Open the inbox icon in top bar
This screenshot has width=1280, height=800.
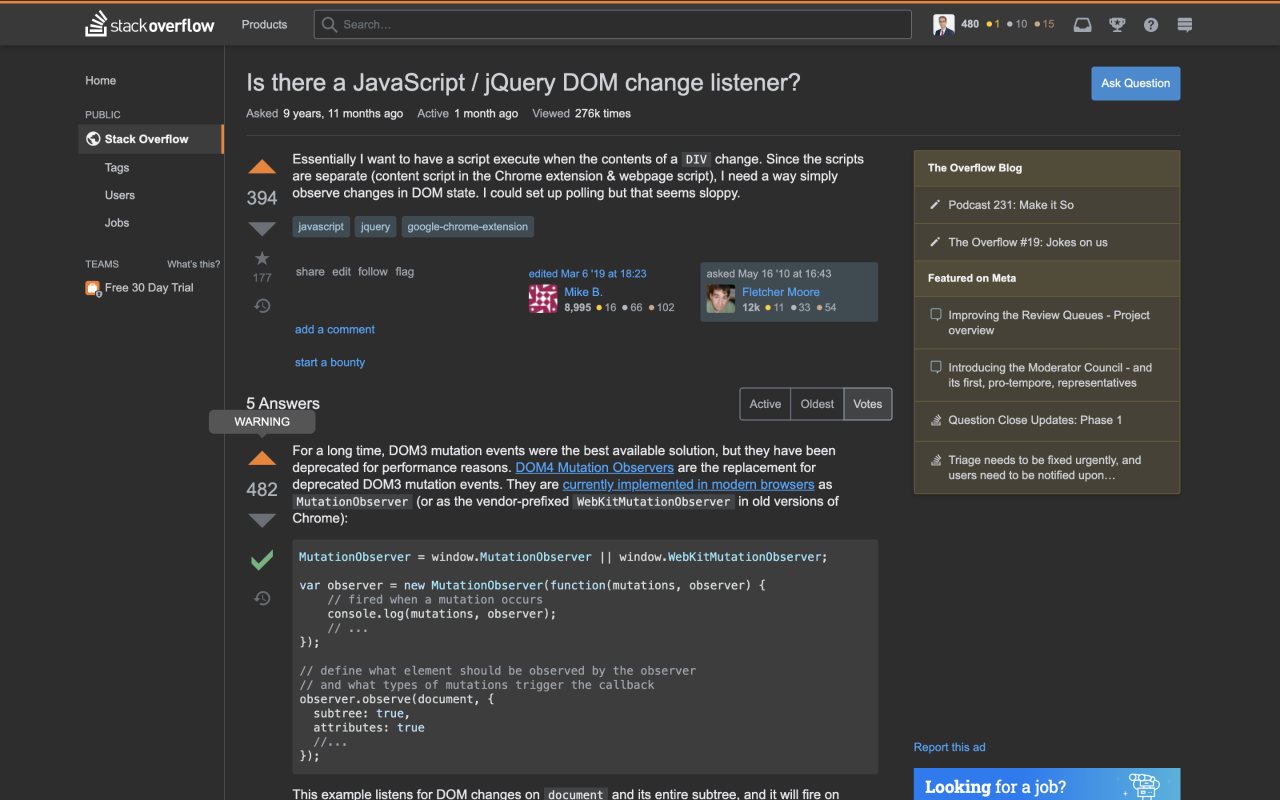(x=1082, y=24)
